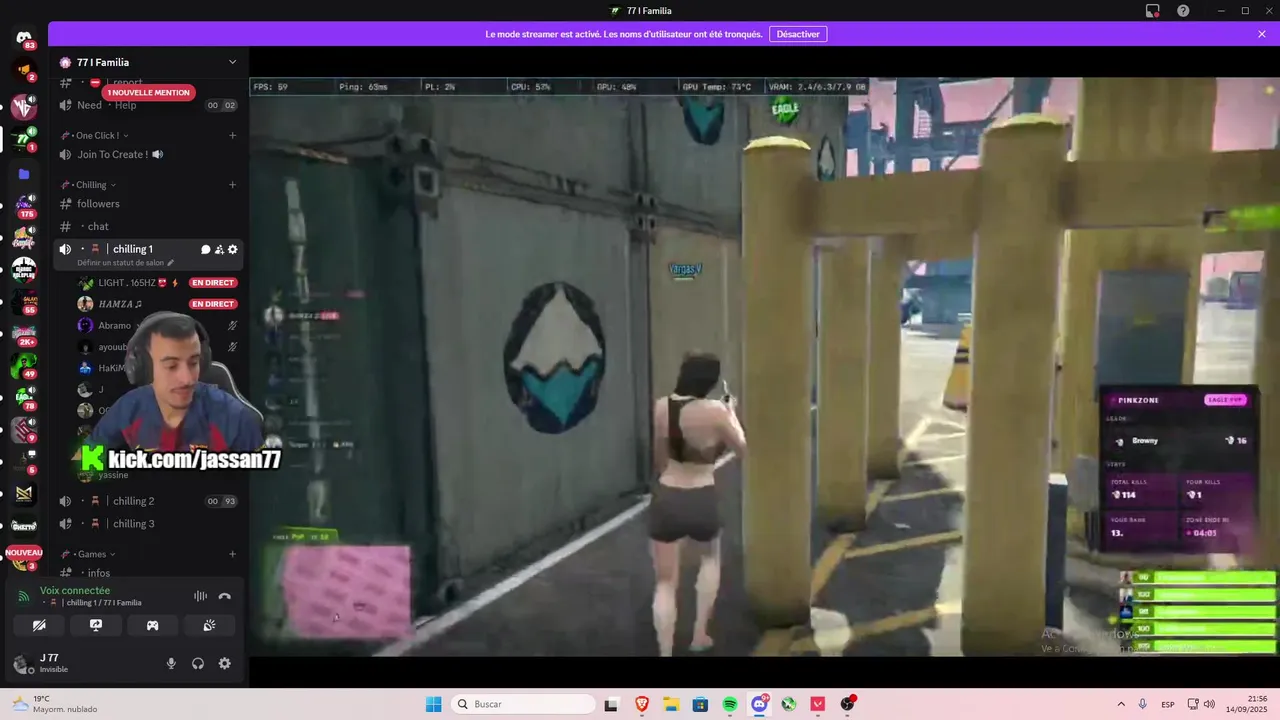Add a channel to the Chilling category
This screenshot has width=1280, height=720.
pos(233,185)
